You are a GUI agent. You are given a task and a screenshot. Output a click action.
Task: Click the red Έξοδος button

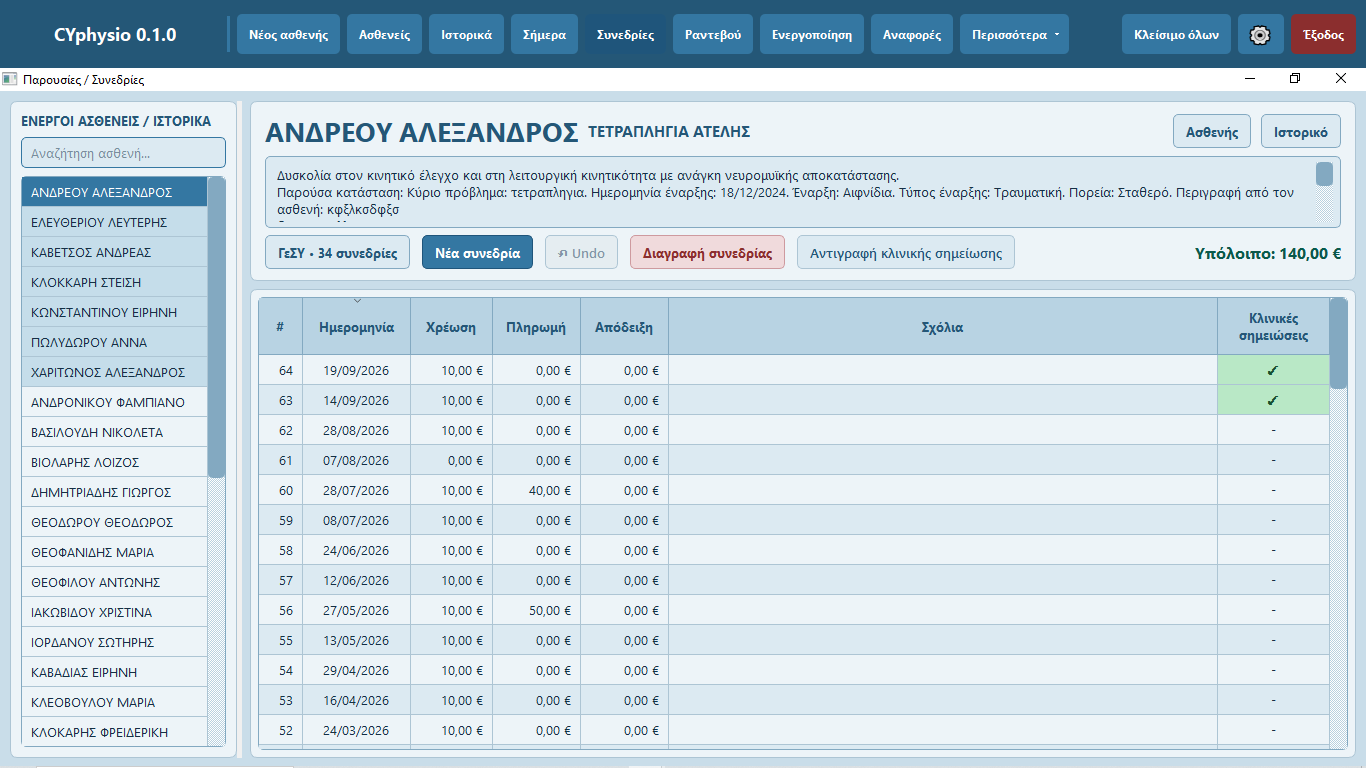[x=1323, y=34]
